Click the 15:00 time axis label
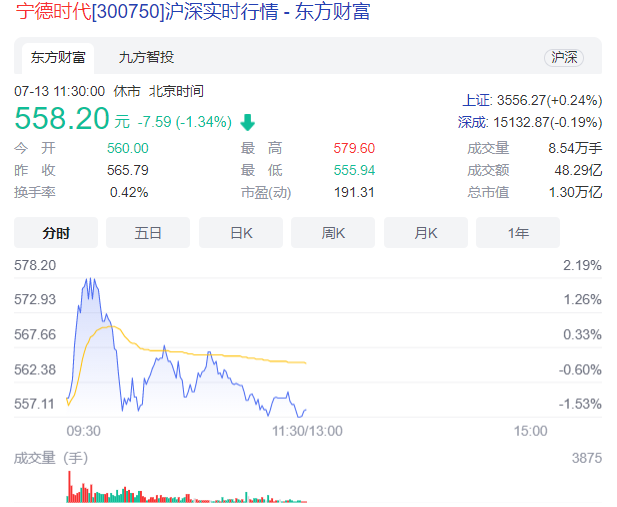 click(530, 431)
